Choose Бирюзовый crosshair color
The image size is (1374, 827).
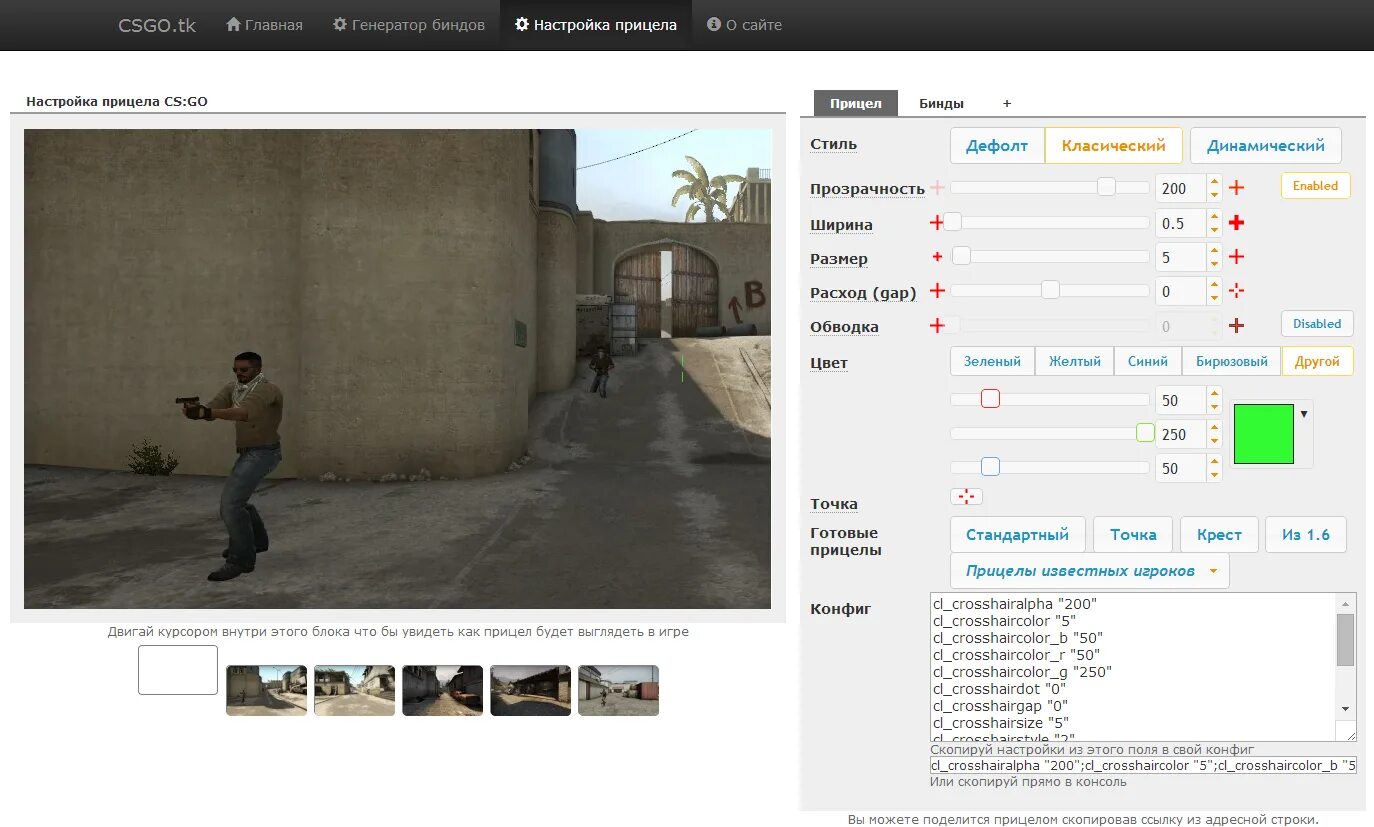[1231, 361]
